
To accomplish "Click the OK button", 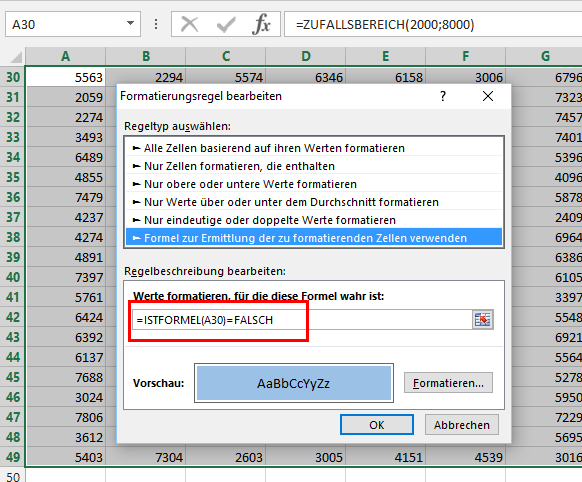I will [x=377, y=425].
